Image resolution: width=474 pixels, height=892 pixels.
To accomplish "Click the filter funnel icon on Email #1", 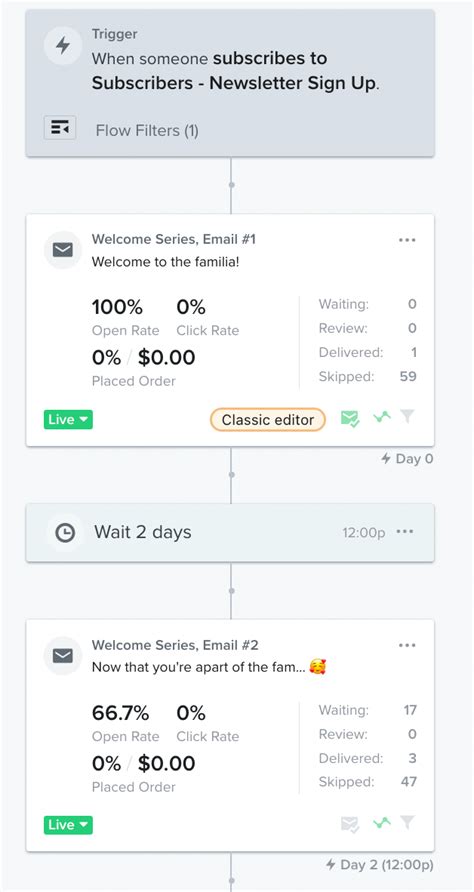I will coord(407,418).
